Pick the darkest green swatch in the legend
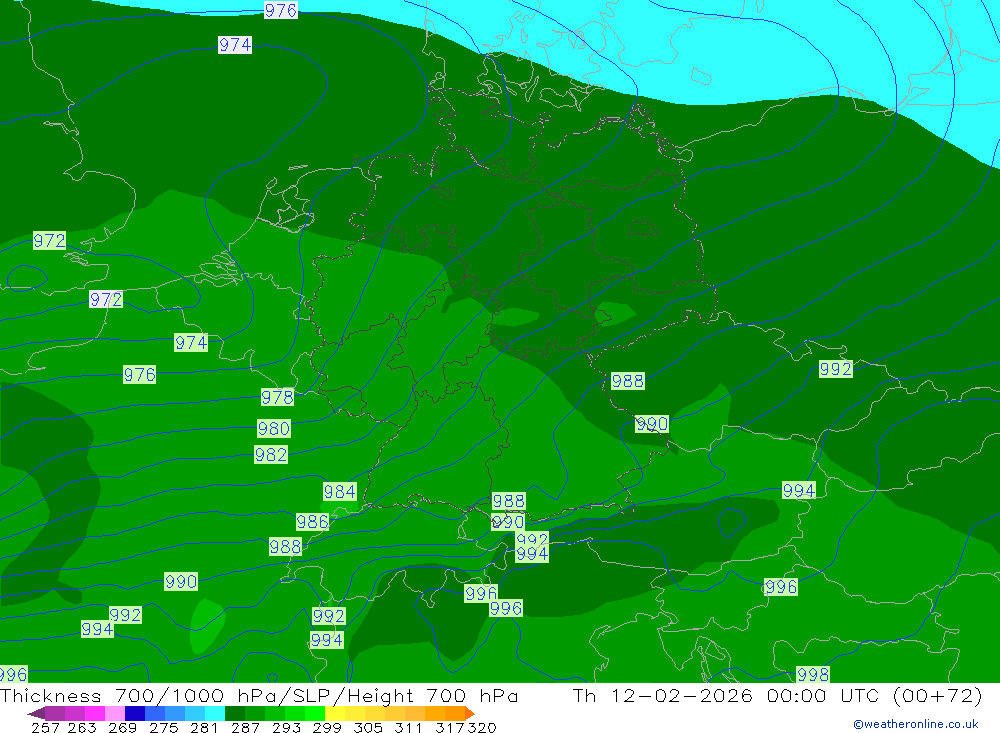Screen dimensions: 1000x733 235,713
